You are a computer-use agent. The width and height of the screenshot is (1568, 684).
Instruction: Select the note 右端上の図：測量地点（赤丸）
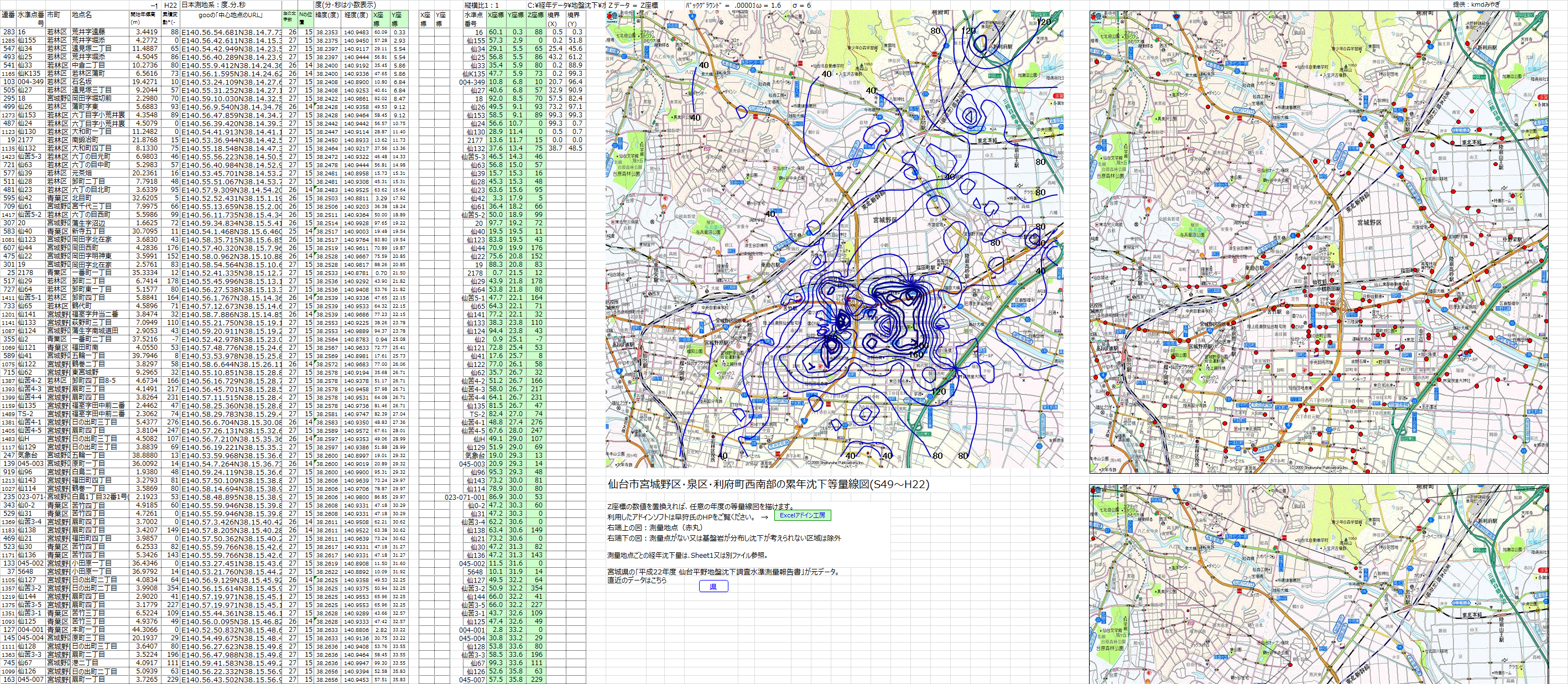coord(655,528)
